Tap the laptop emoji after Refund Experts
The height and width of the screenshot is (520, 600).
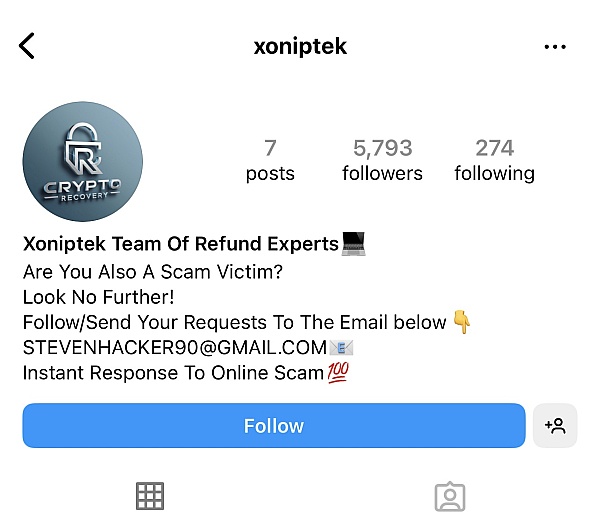pos(354,244)
